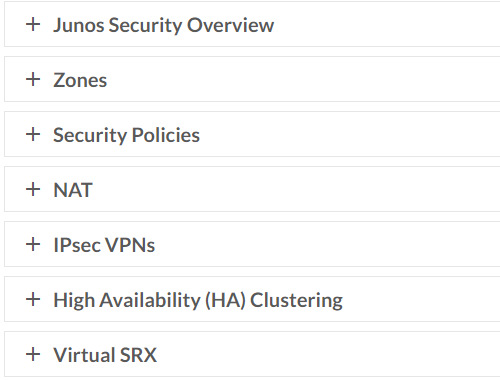Screen dimensions: 500x380
Task: Open the Security Policies heading text
Action: click(x=126, y=135)
